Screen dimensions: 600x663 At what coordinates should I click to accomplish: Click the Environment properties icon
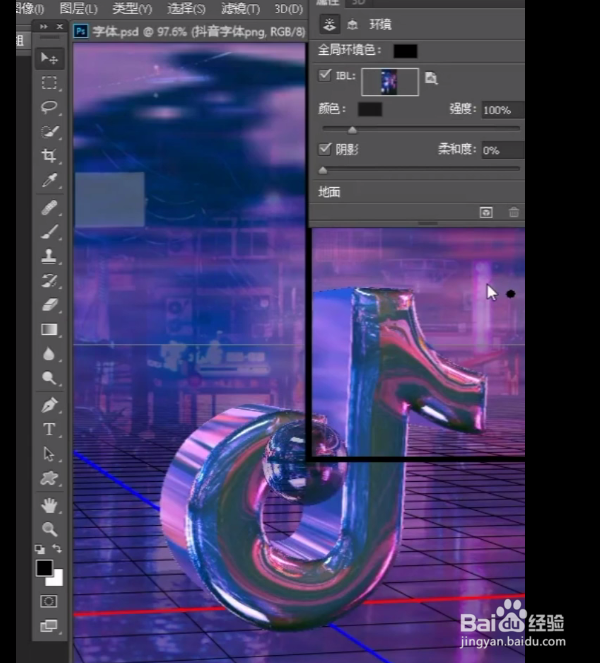(x=329, y=24)
